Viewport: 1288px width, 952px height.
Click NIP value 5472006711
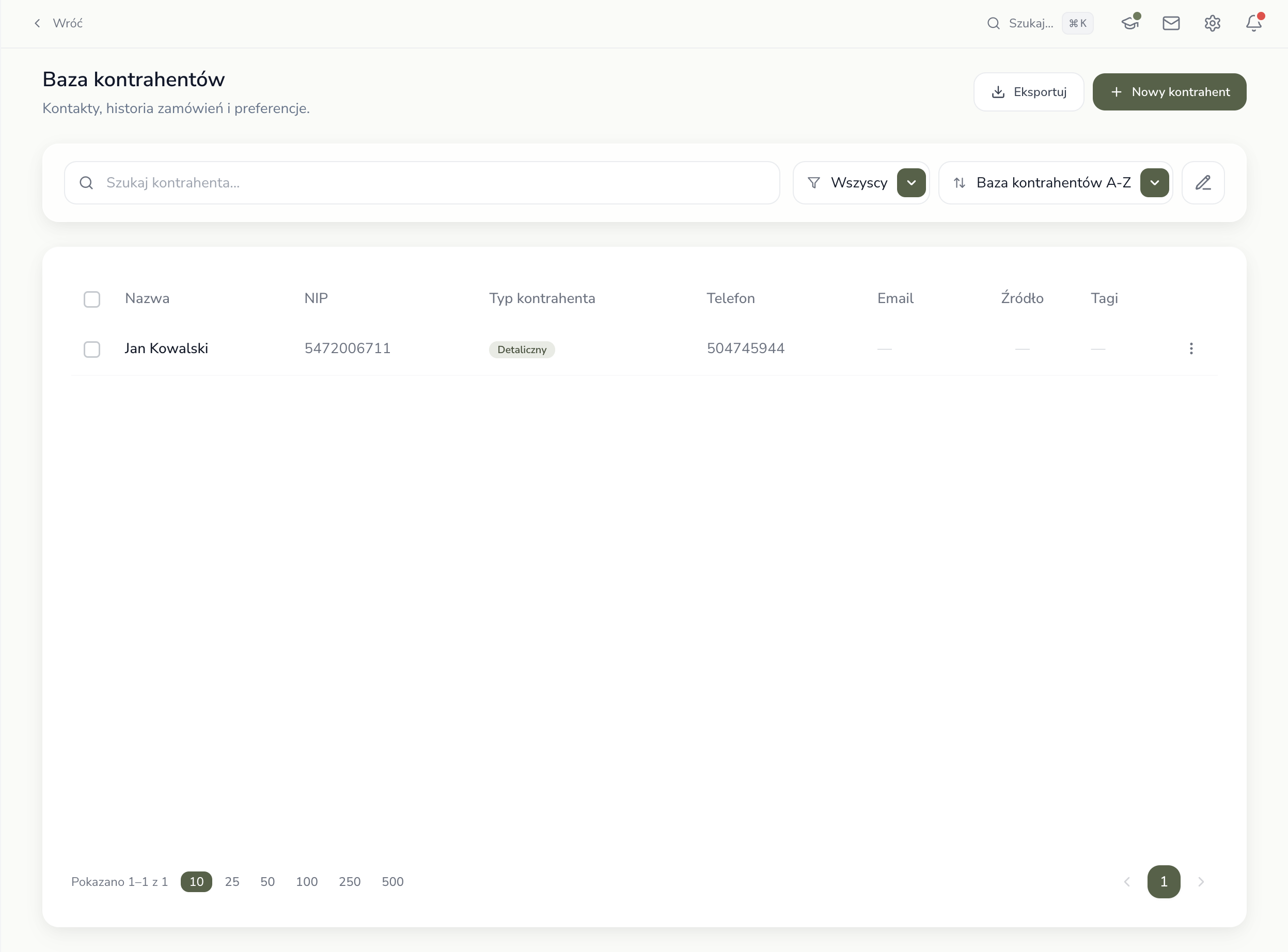pos(347,348)
